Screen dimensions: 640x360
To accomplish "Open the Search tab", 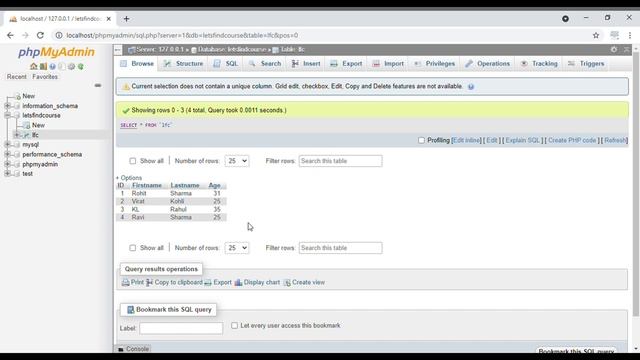I will (265, 64).
